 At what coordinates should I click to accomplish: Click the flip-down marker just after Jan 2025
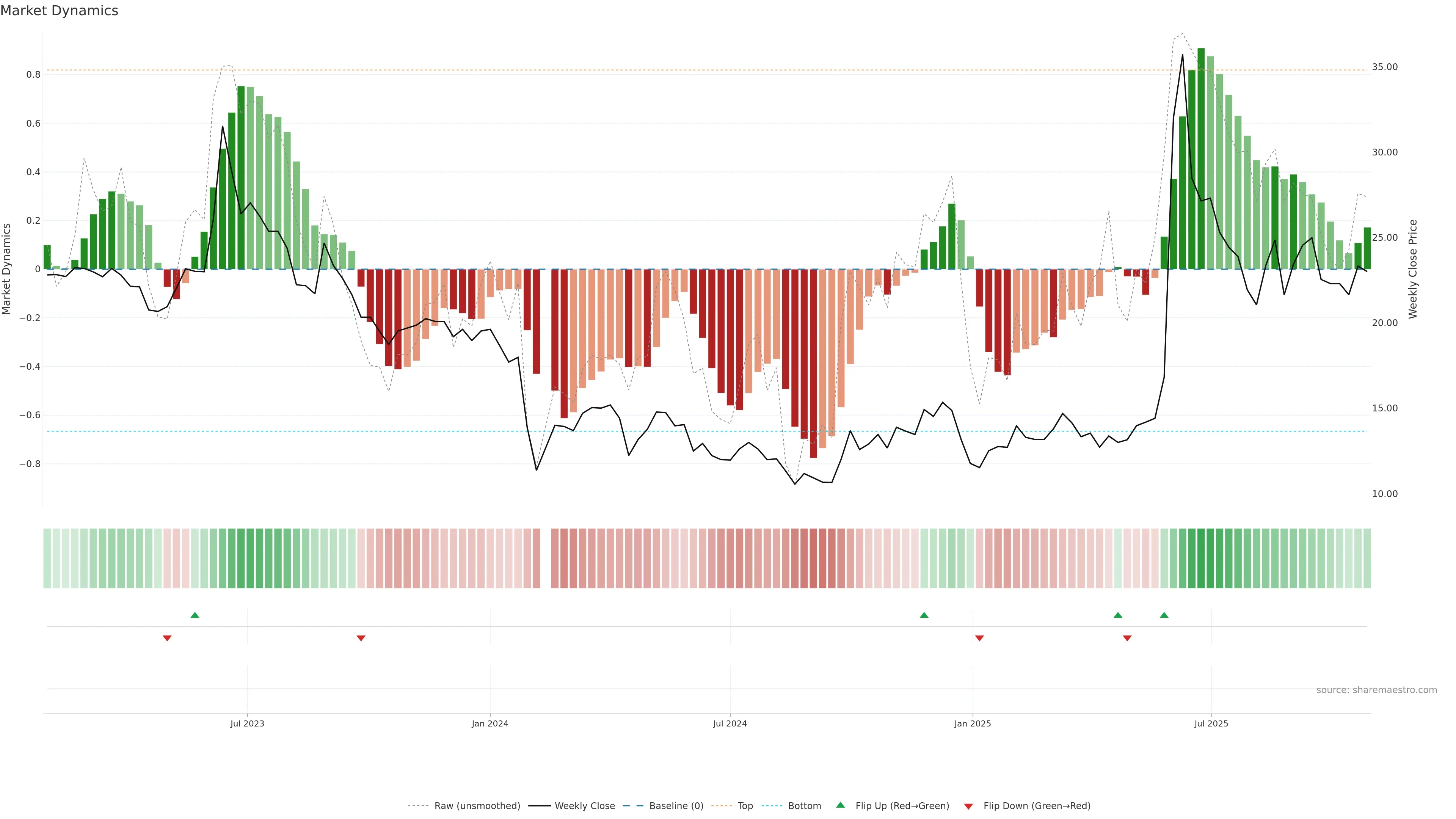click(979, 638)
